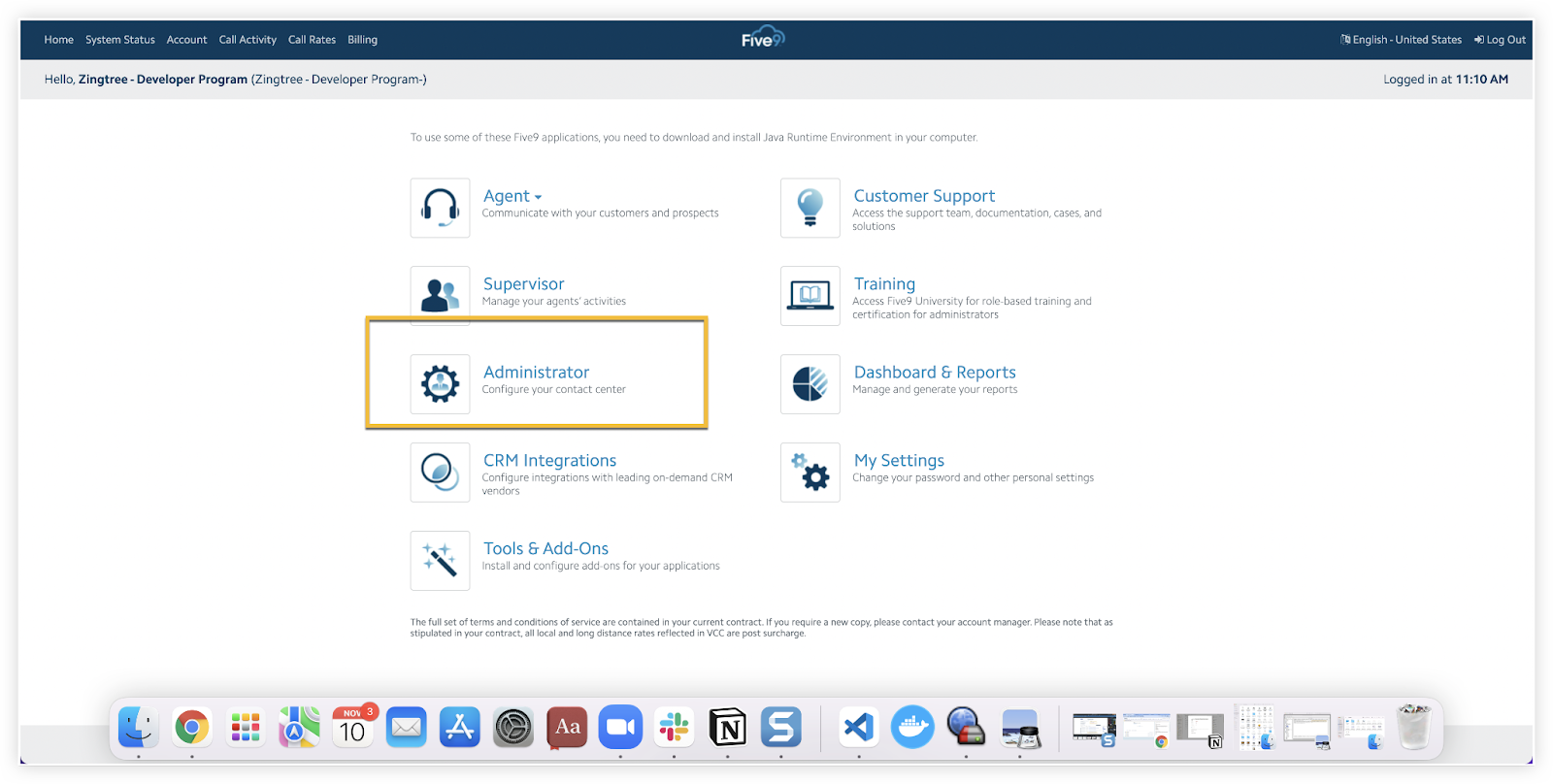The height and width of the screenshot is (784, 1553).
Task: Open Zoom from the Dock
Action: (620, 727)
